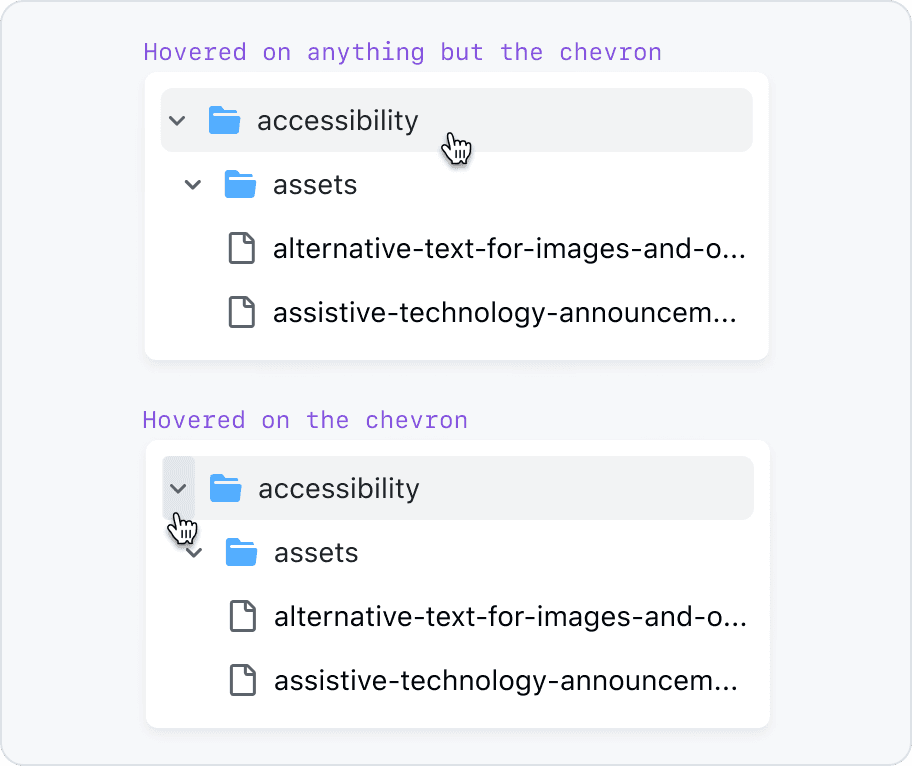
Task: Click assets folder icon in the second panel
Action: point(242,553)
